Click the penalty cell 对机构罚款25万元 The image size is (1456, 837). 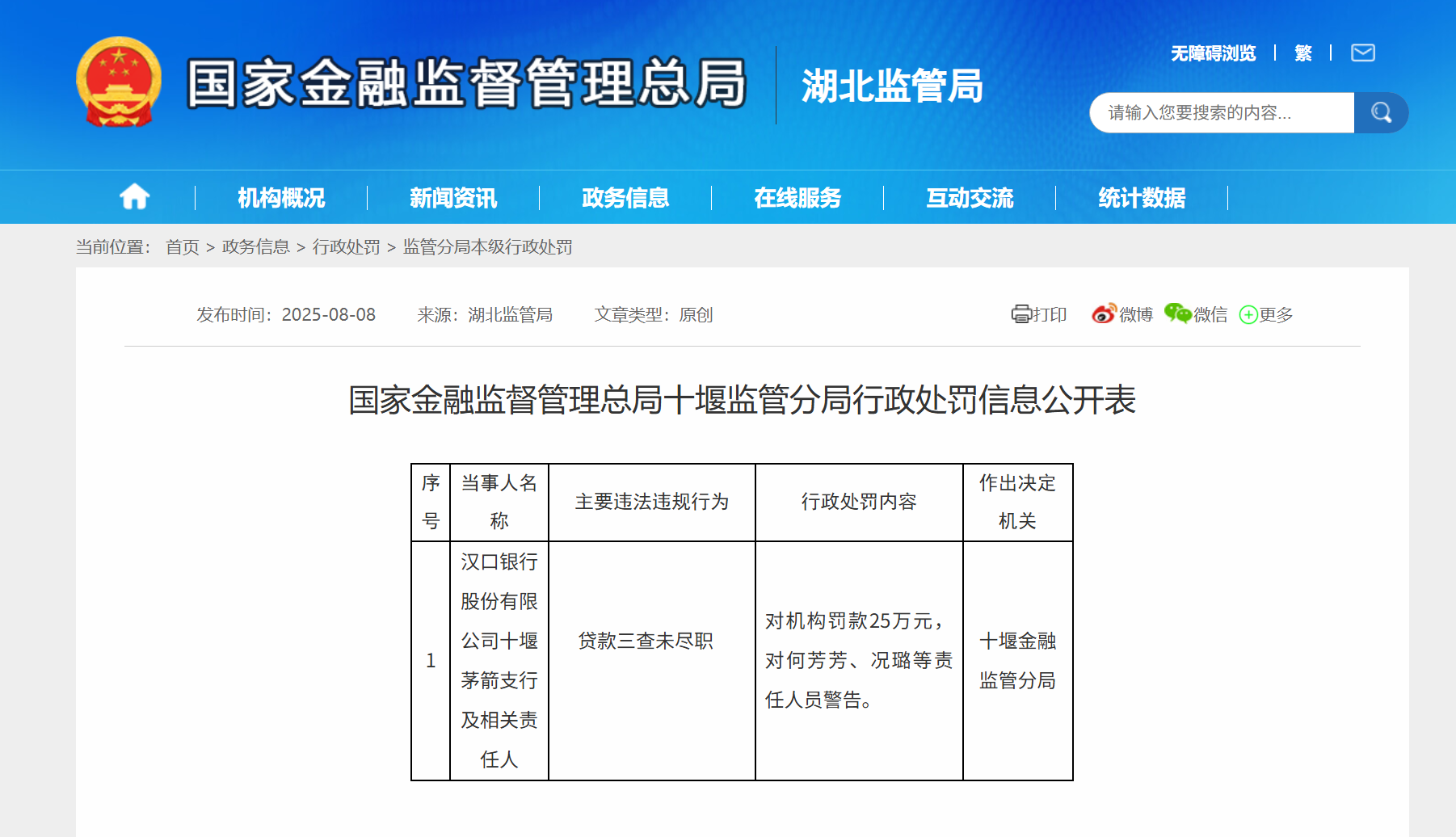[859, 660]
